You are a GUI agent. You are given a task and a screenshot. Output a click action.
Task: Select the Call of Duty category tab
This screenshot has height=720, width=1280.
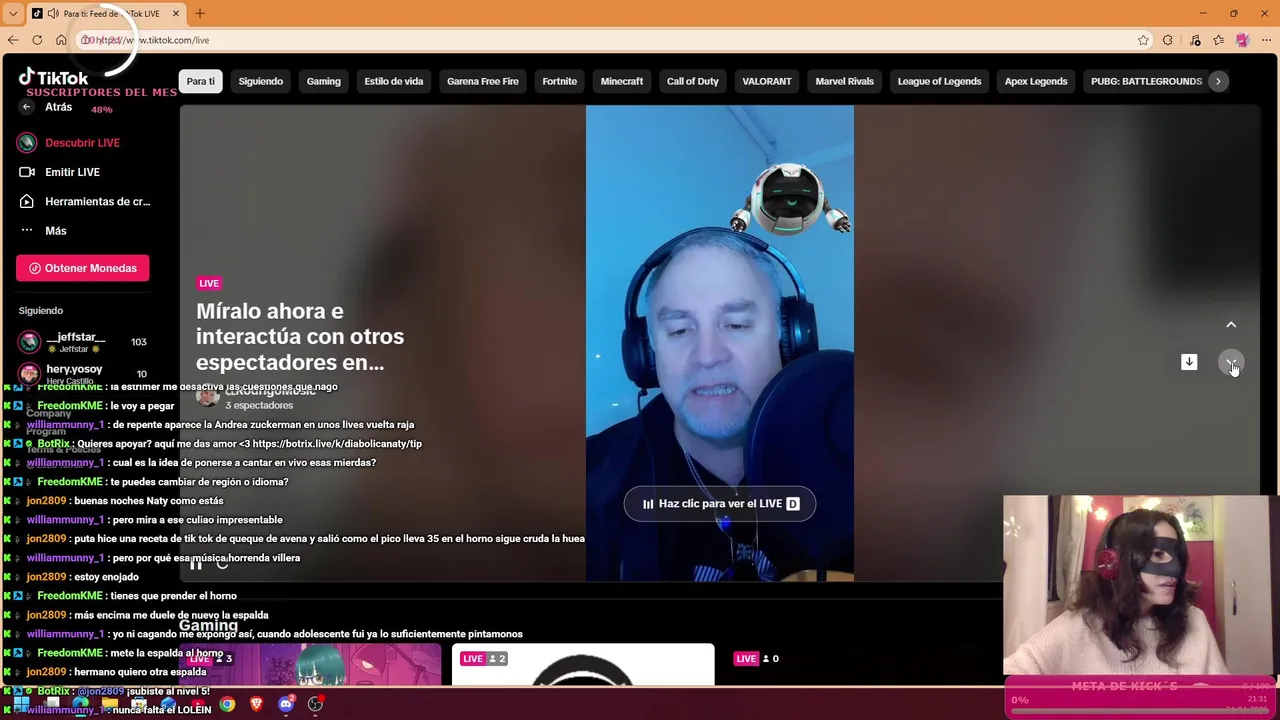click(692, 81)
